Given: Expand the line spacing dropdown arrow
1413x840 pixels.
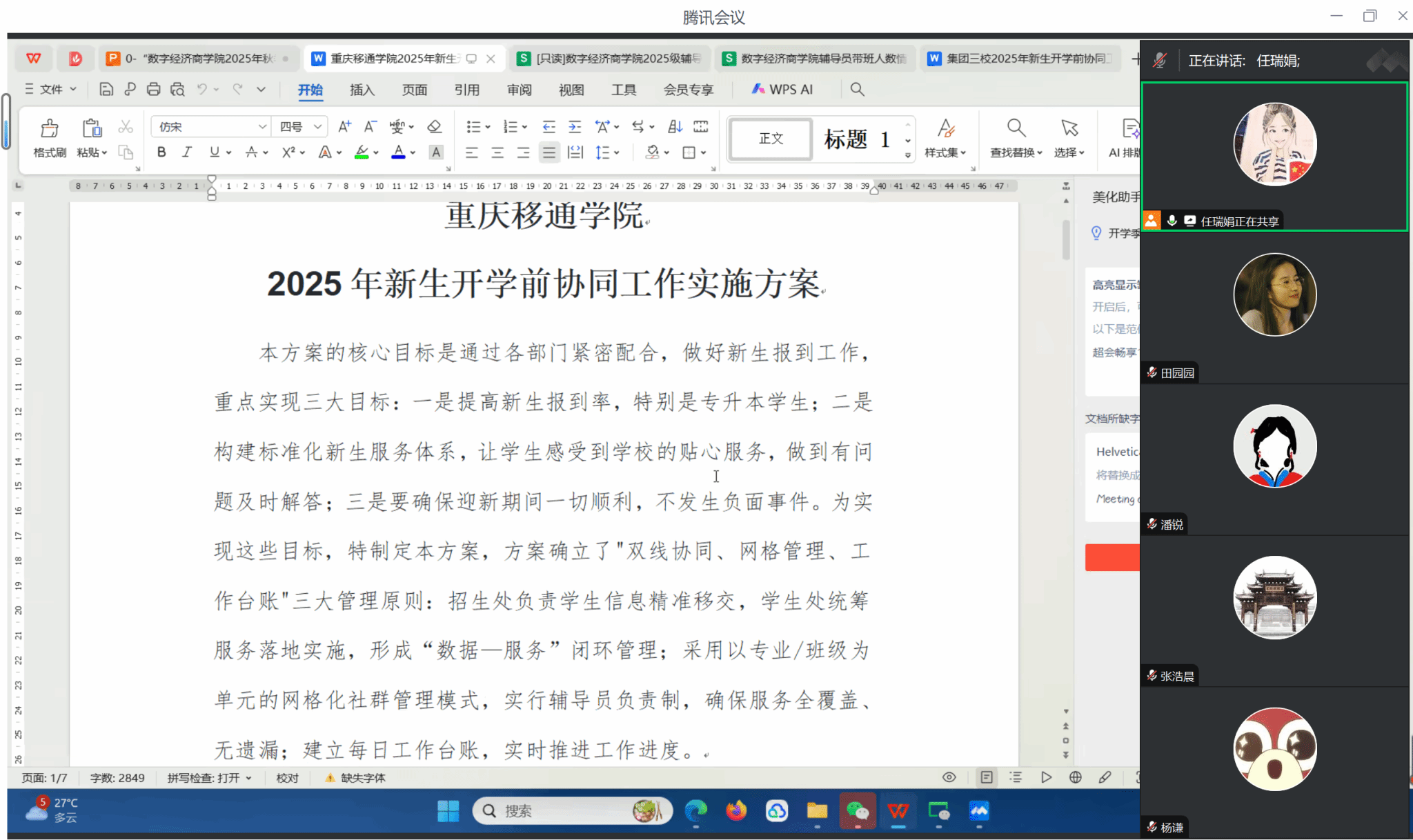Looking at the screenshot, I should coord(617,152).
